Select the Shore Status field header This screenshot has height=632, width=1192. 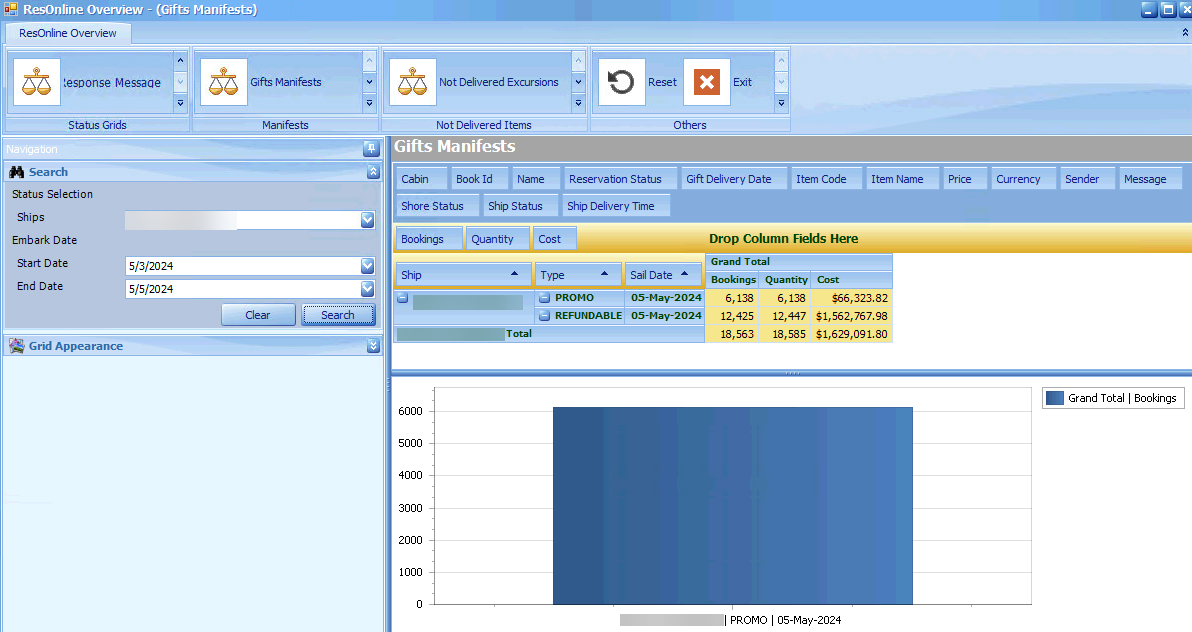pos(437,205)
